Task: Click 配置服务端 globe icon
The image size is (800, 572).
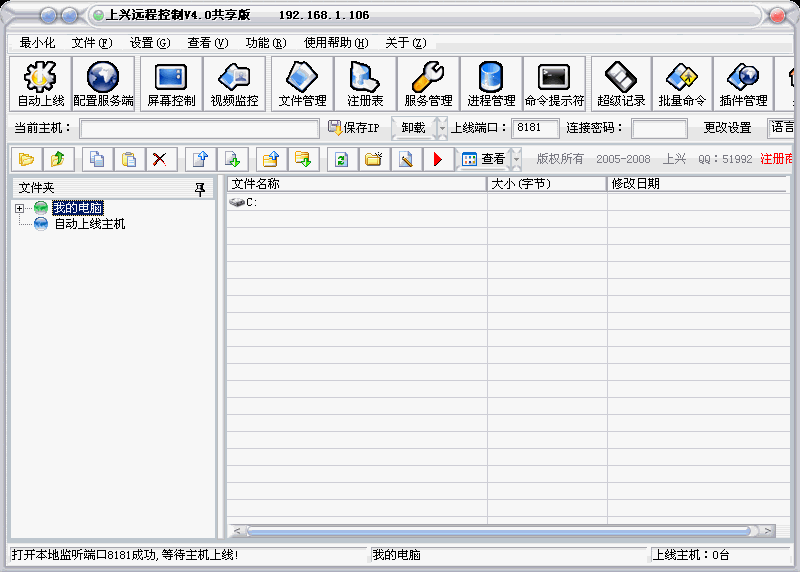Action: point(103,84)
